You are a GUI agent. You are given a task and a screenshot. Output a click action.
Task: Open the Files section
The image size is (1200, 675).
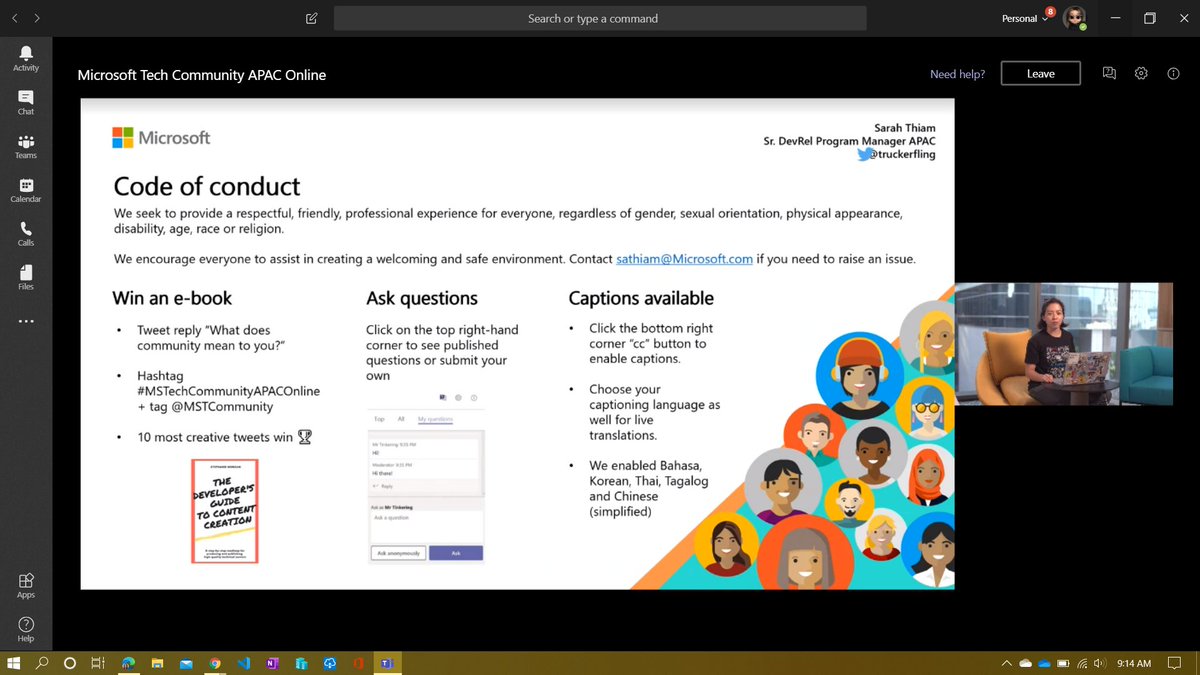tap(26, 277)
